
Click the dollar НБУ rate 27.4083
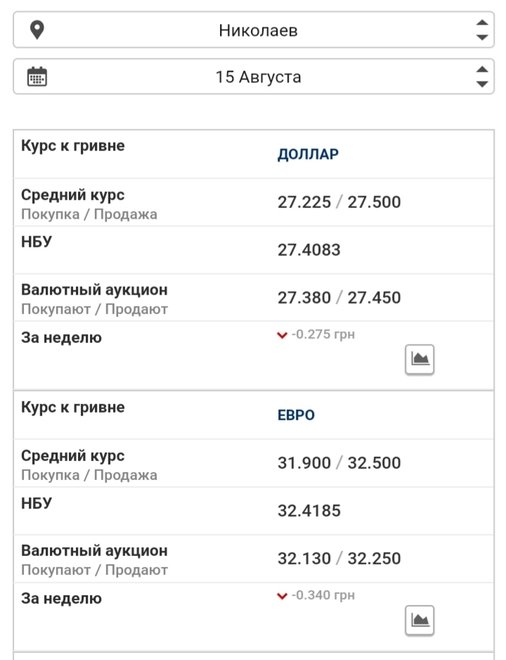click(309, 250)
